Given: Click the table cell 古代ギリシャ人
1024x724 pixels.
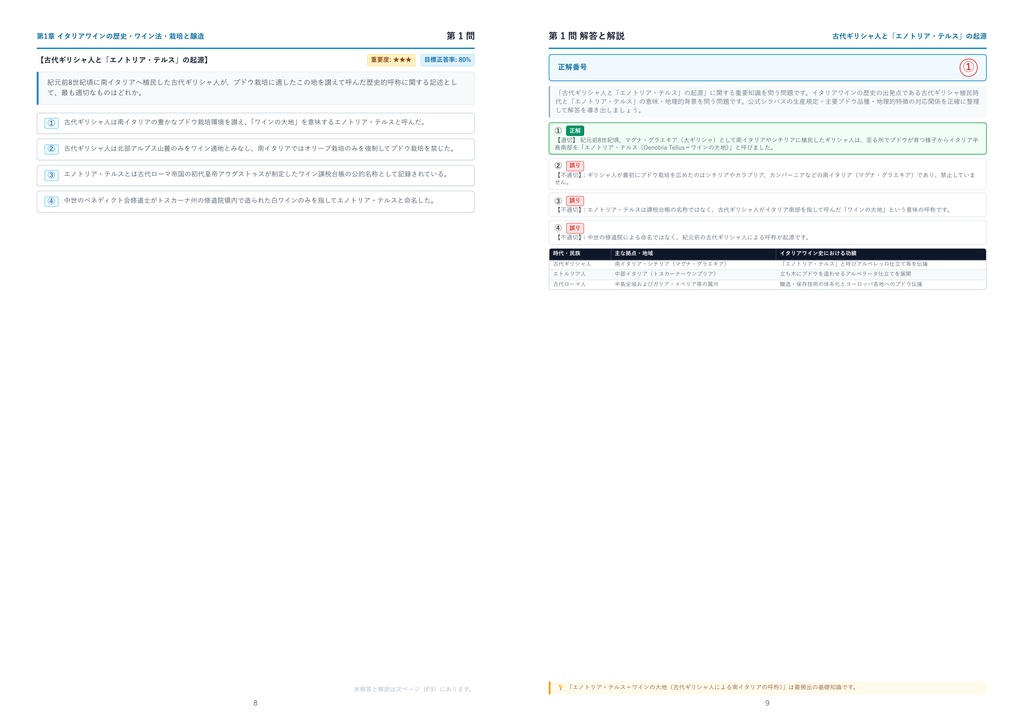Looking at the screenshot, I should [572, 264].
